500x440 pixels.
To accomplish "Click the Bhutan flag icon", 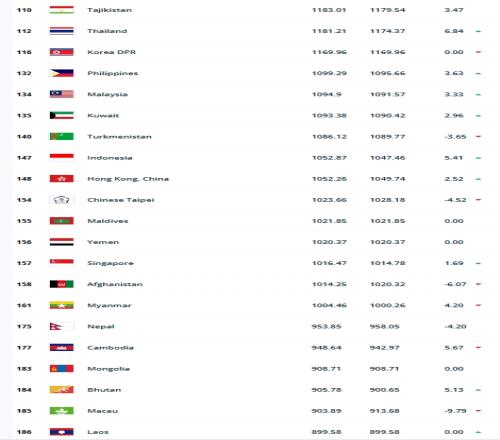I will [x=61, y=390].
